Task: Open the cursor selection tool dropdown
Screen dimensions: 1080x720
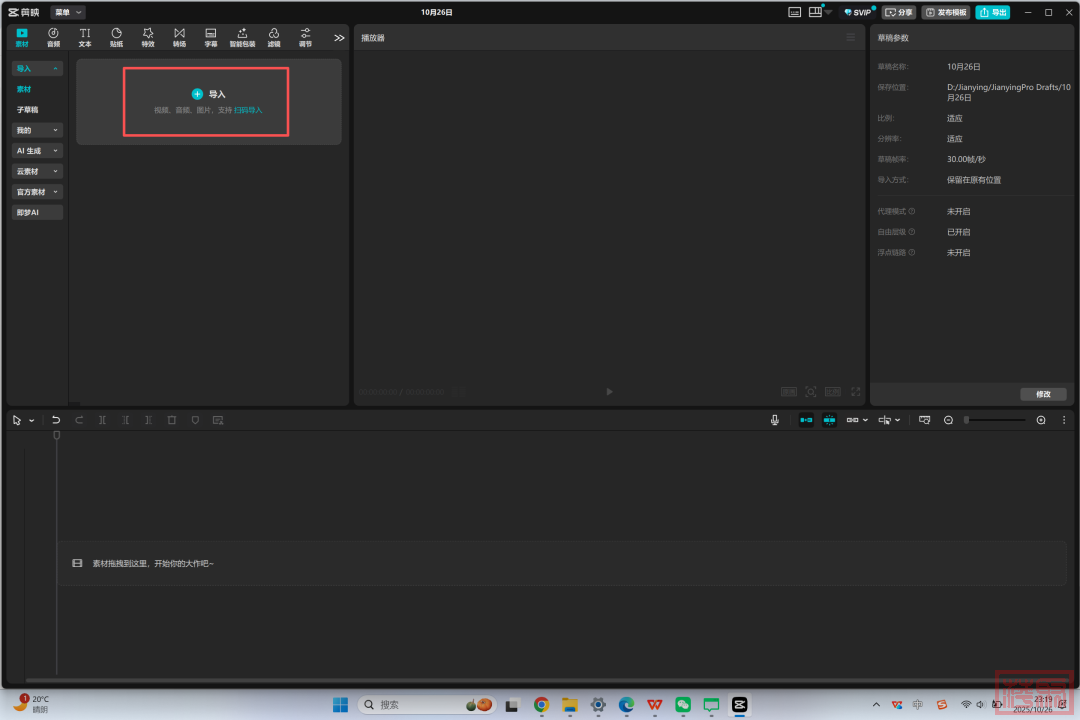Action: click(31, 421)
